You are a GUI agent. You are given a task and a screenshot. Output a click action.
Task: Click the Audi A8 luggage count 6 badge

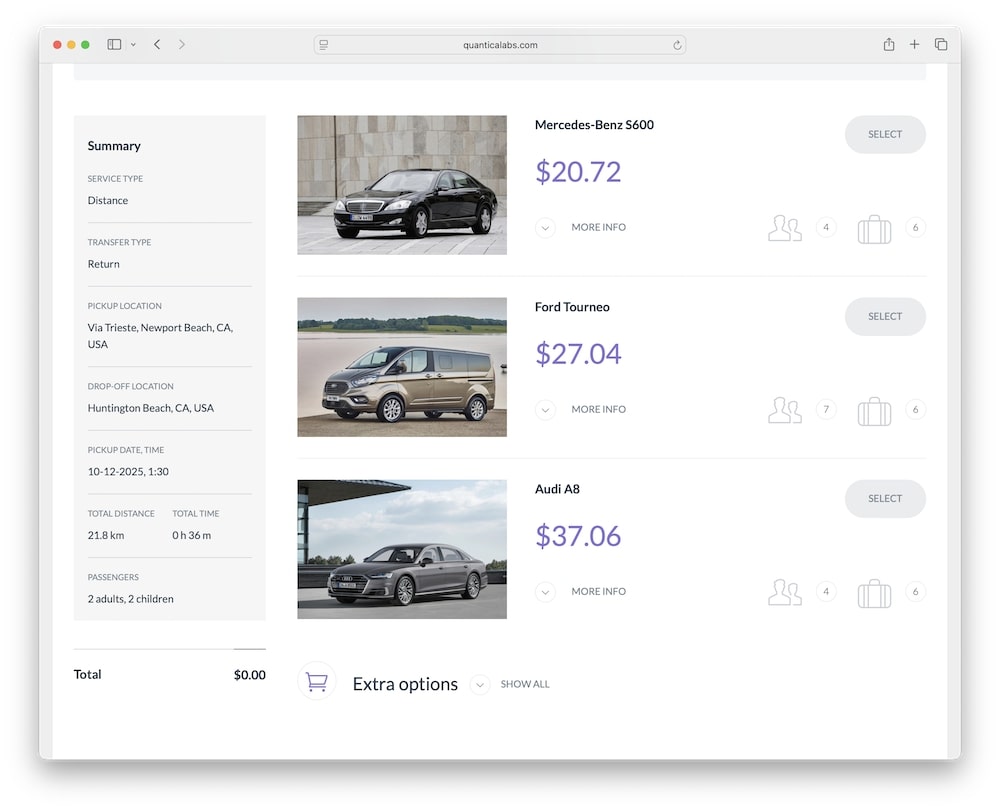point(915,592)
